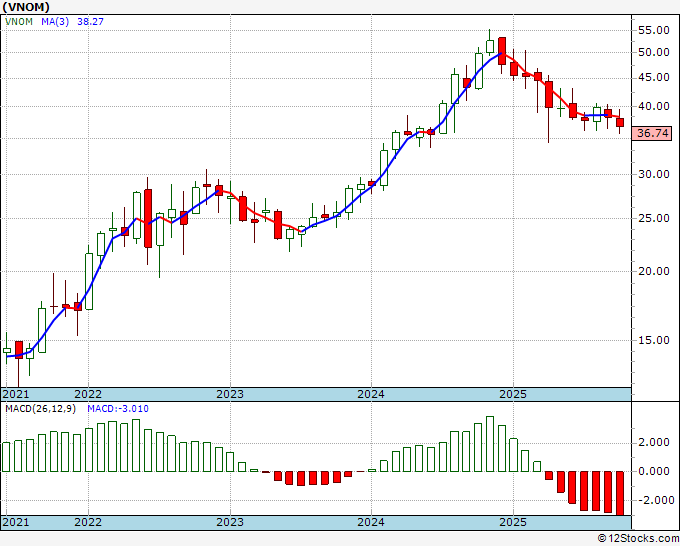The image size is (680, 546).
Task: Click the 25.00 price axis label
Action: (654, 218)
